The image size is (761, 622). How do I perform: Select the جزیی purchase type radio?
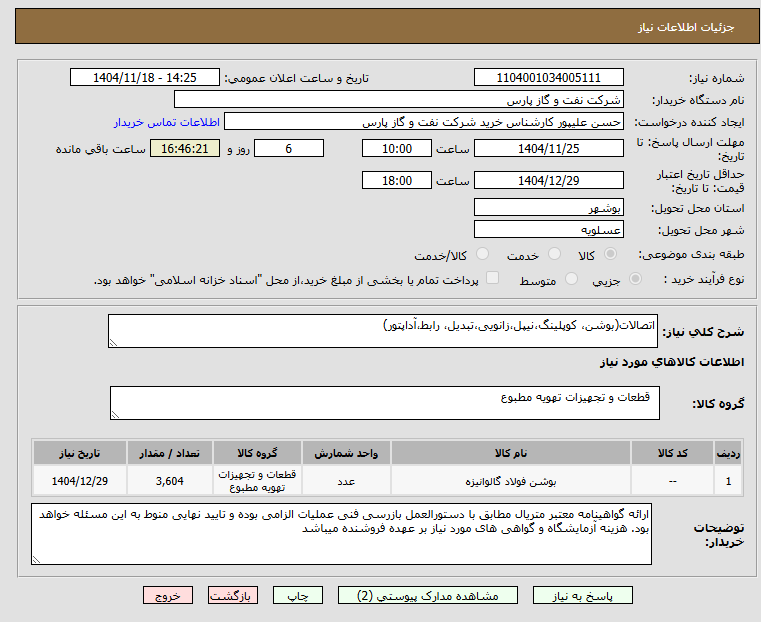click(x=635, y=278)
